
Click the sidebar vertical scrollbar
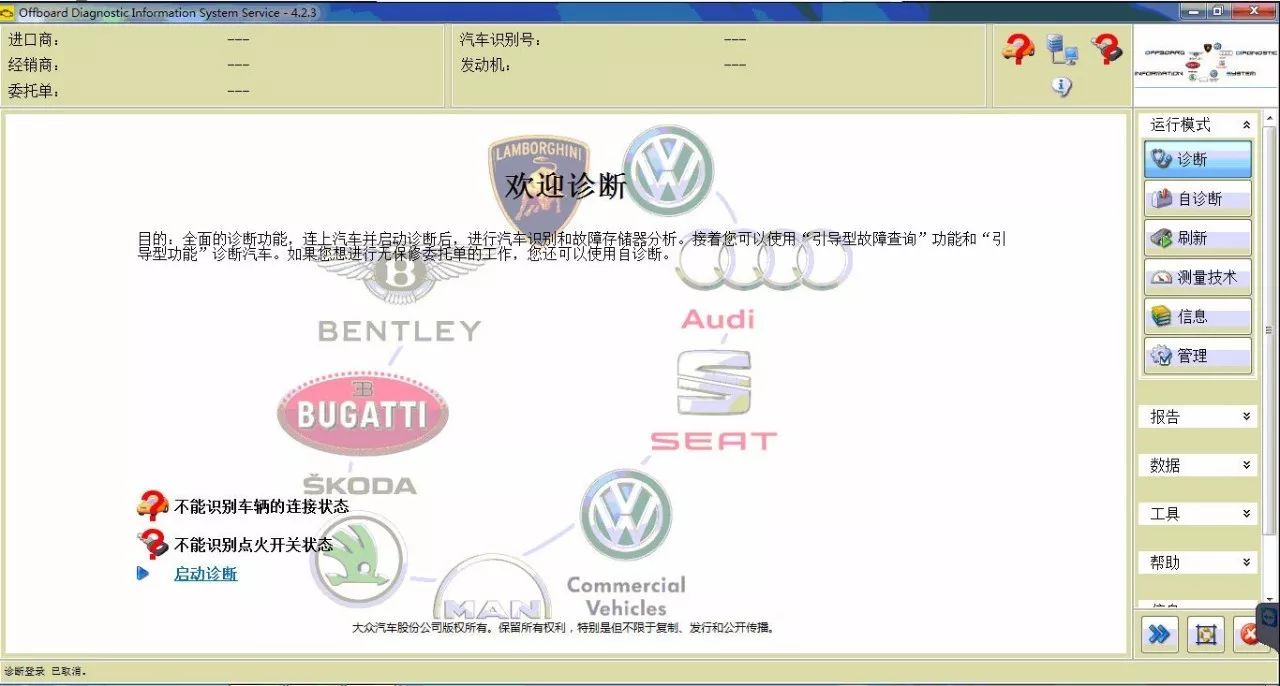(1270, 330)
